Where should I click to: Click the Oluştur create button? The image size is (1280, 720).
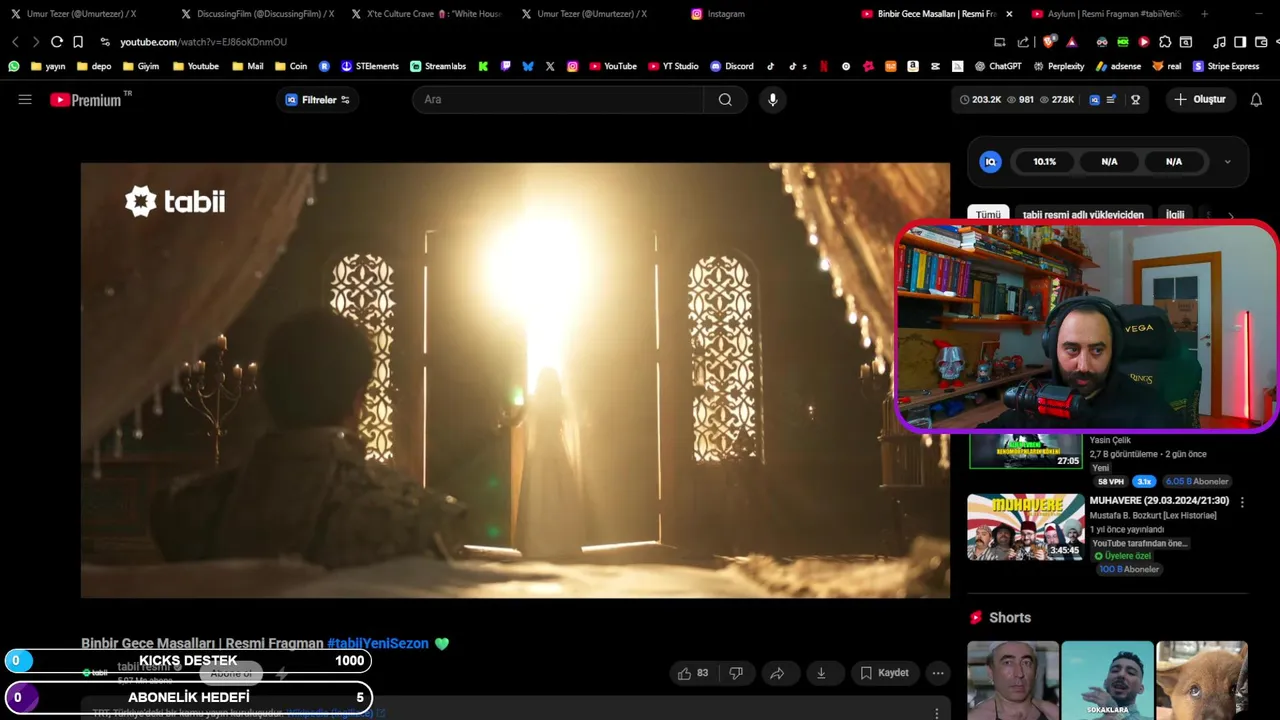pyautogui.click(x=1200, y=100)
